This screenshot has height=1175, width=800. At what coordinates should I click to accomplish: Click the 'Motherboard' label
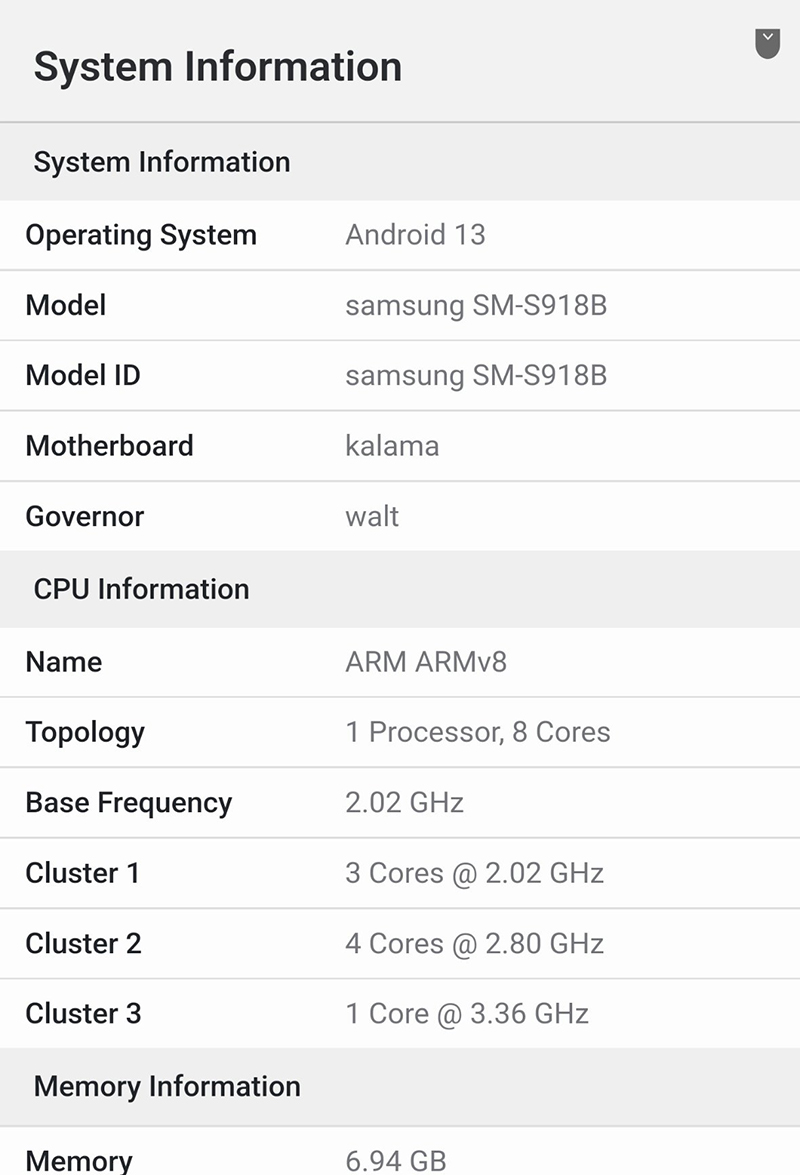coord(109,446)
